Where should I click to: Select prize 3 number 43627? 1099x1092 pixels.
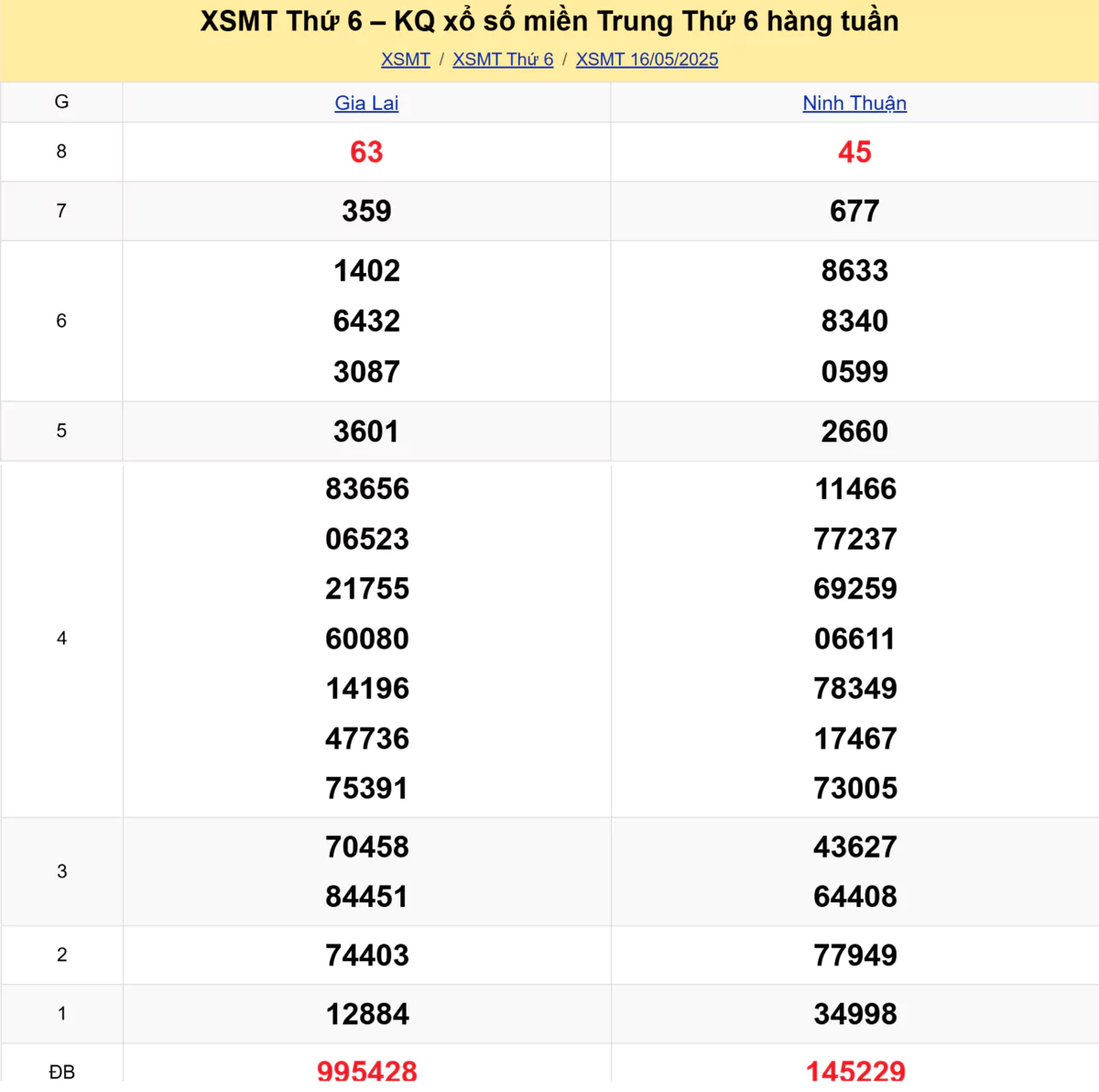click(x=855, y=847)
